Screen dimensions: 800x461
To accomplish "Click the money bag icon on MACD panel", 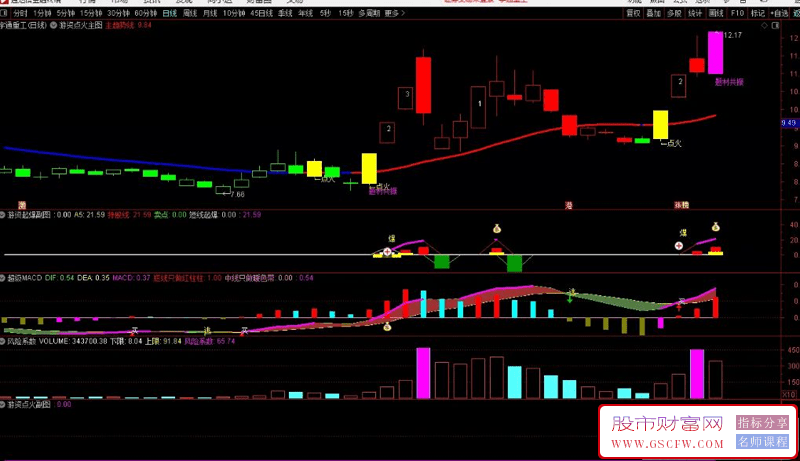I will (x=387, y=326).
